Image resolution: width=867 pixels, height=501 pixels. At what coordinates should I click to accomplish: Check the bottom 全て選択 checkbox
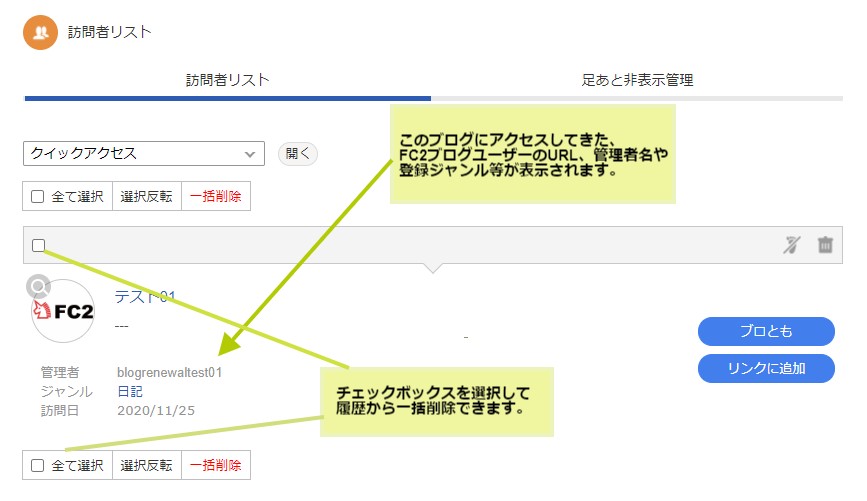[x=38, y=465]
